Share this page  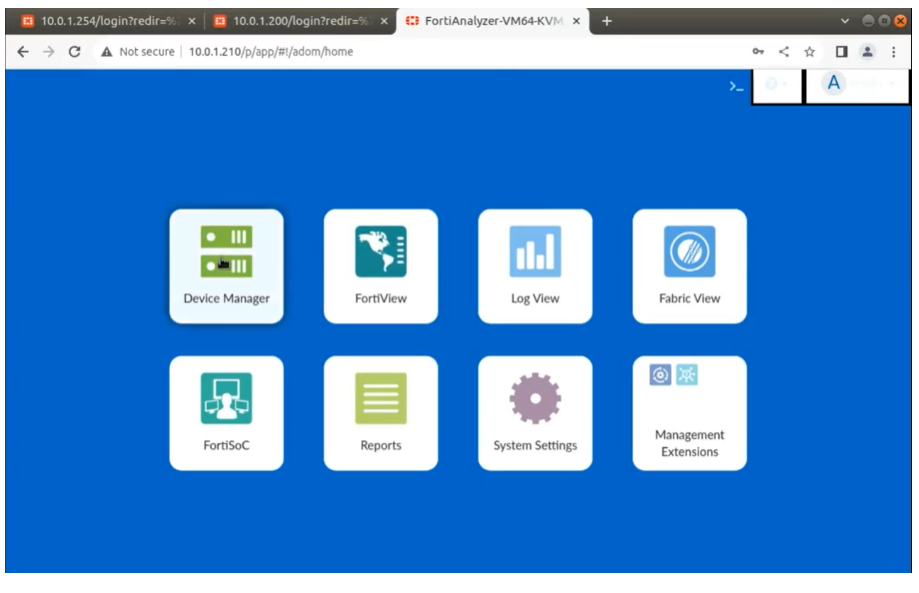pyautogui.click(x=784, y=52)
